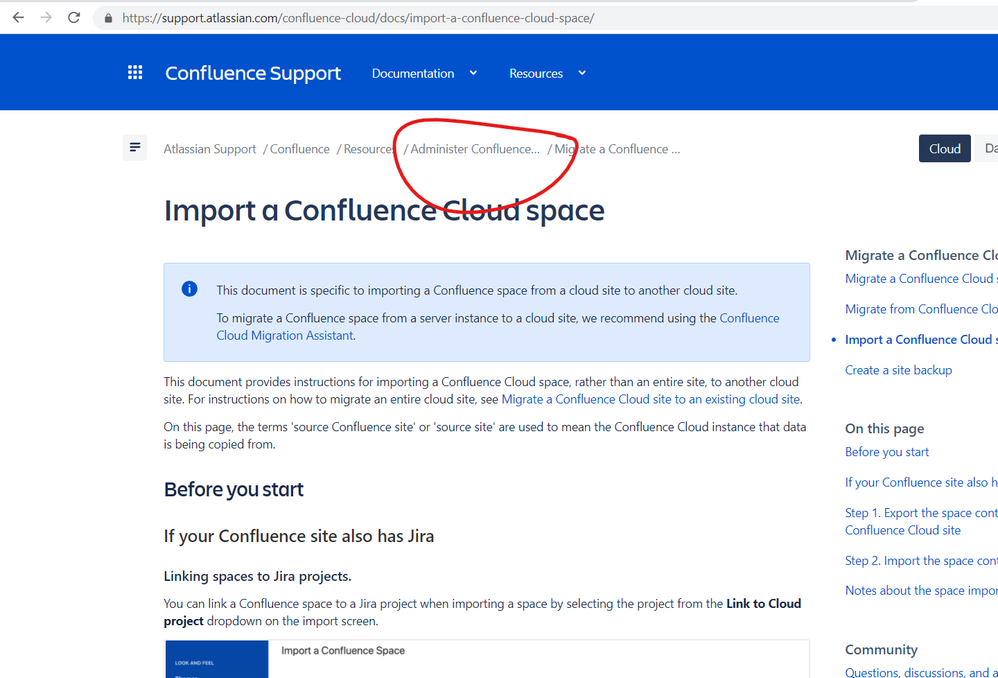998x678 pixels.
Task: Click the Confluence Support logo
Action: pyautogui.click(x=252, y=72)
